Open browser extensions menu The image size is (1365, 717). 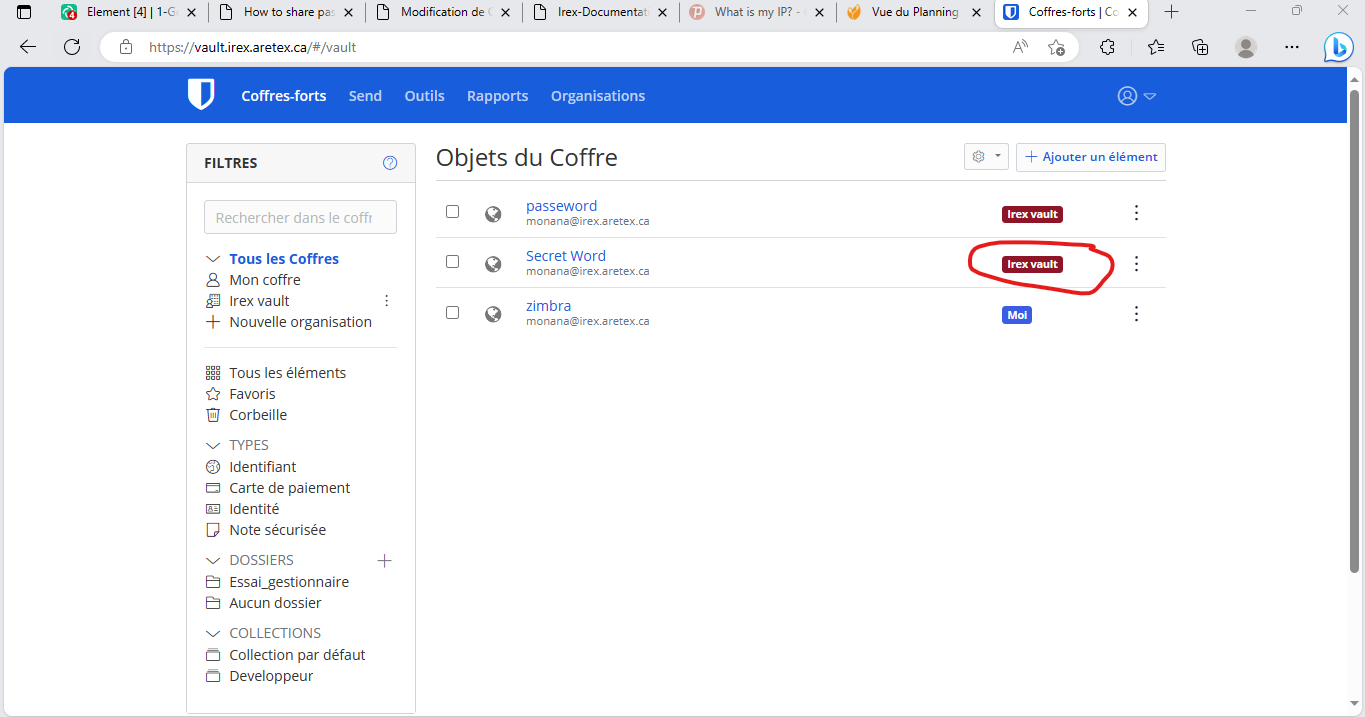point(1107,47)
